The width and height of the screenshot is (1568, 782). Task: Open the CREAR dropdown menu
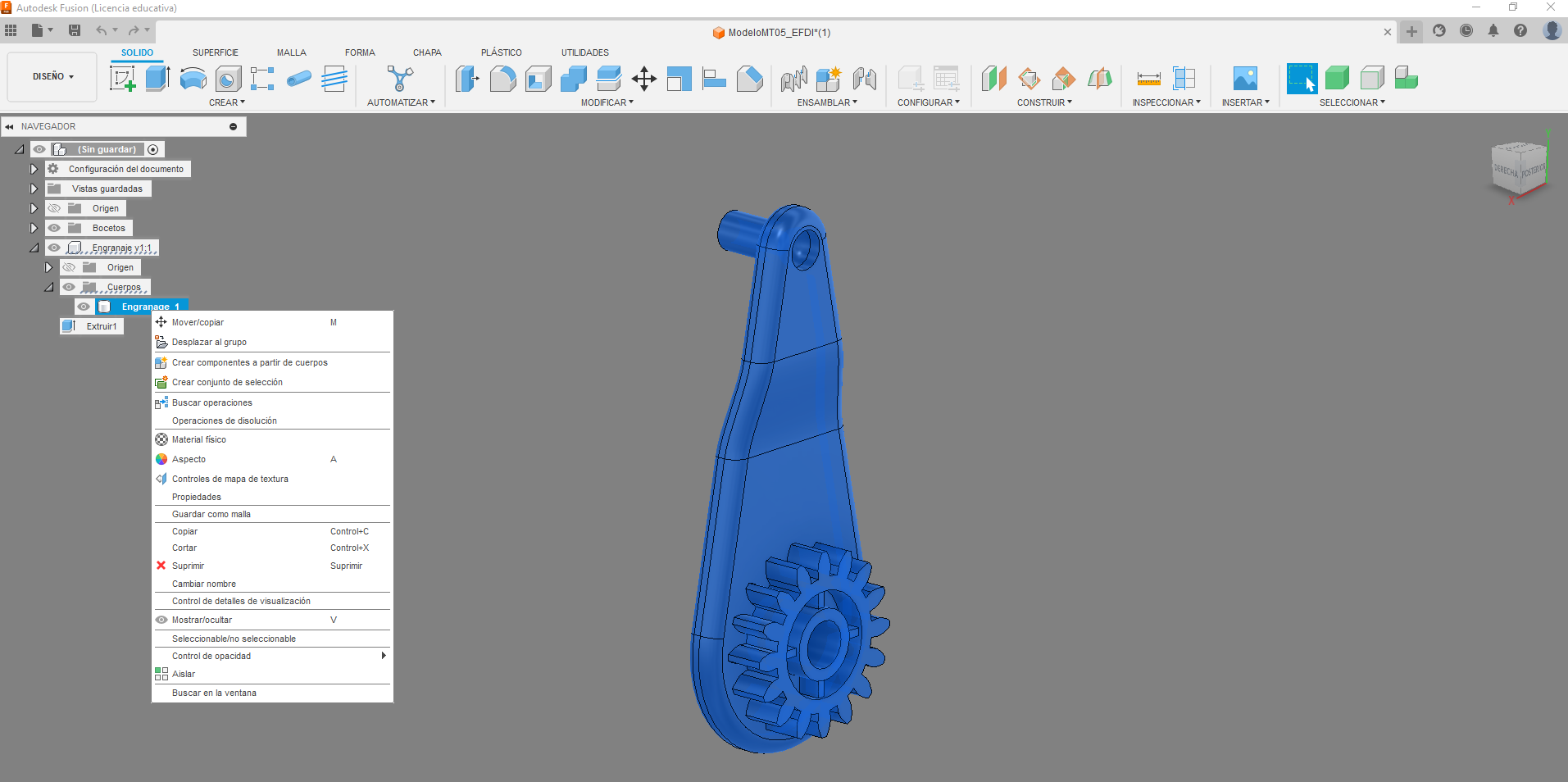(x=227, y=102)
